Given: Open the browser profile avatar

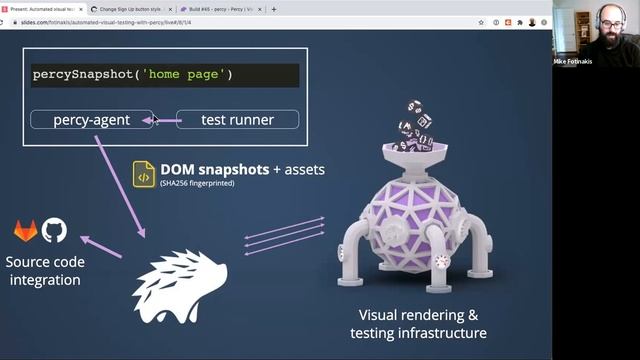Looking at the screenshot, I should [x=532, y=22].
